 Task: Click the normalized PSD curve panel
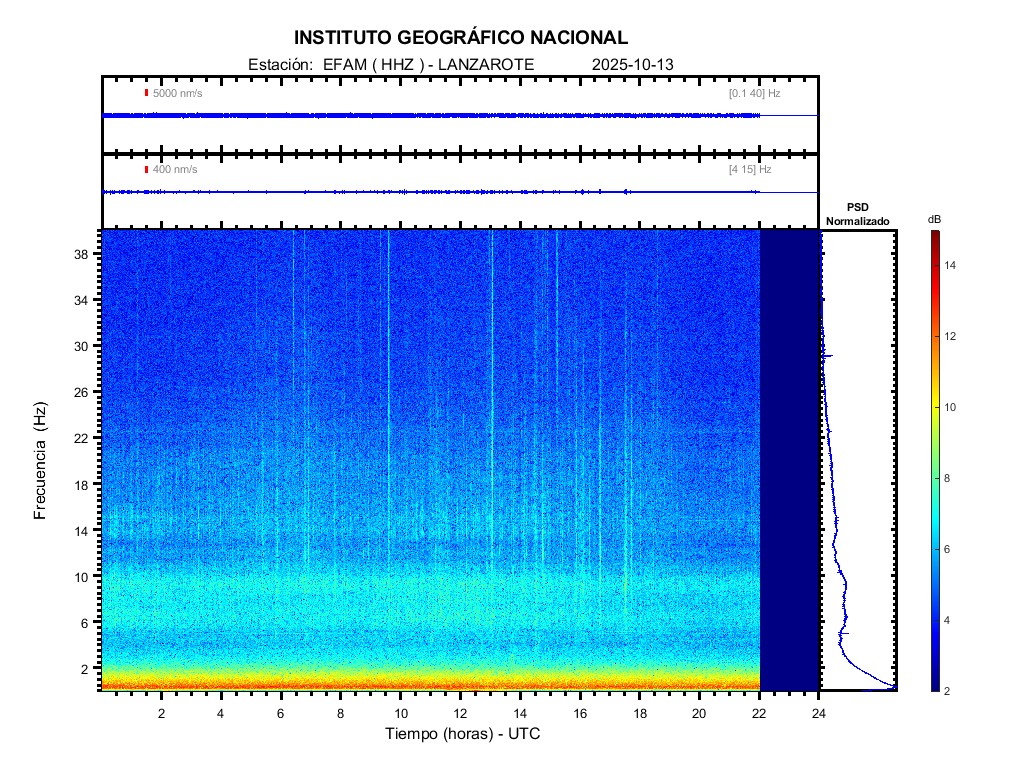(858, 460)
